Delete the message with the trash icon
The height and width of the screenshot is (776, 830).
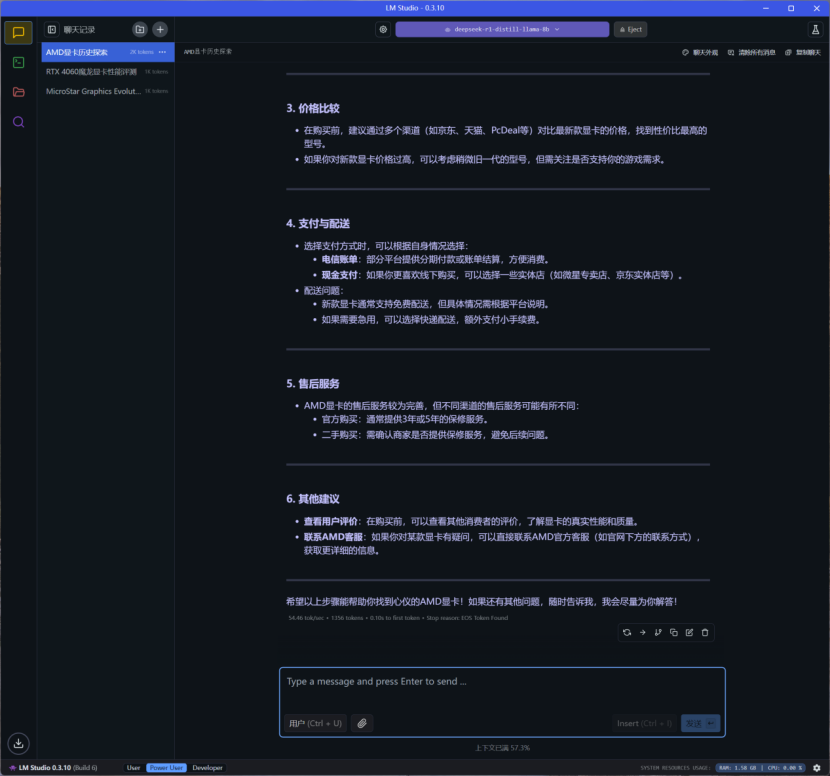[x=705, y=632]
